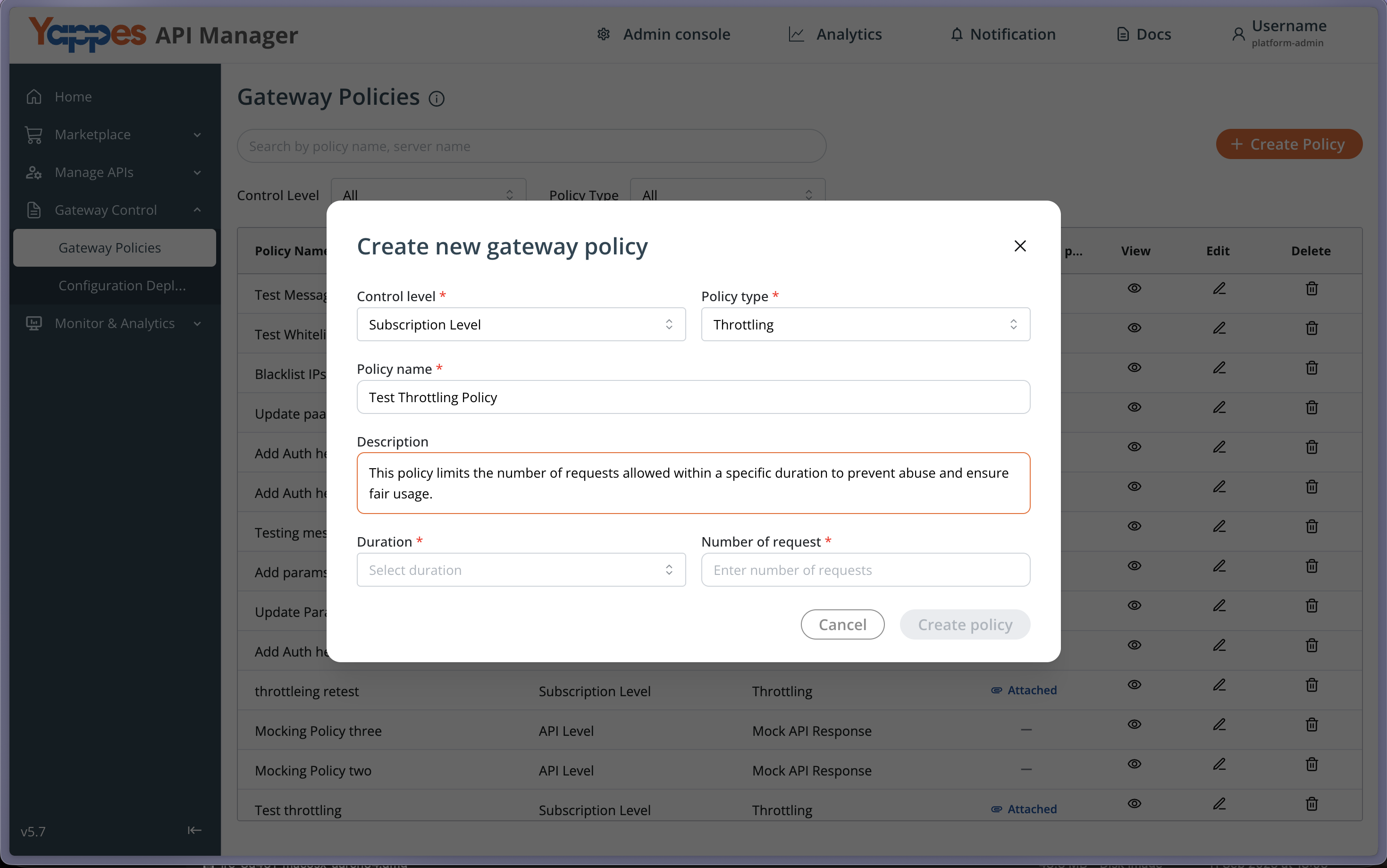This screenshot has height=868, width=1387.
Task: Click the Docs document icon
Action: coord(1123,34)
